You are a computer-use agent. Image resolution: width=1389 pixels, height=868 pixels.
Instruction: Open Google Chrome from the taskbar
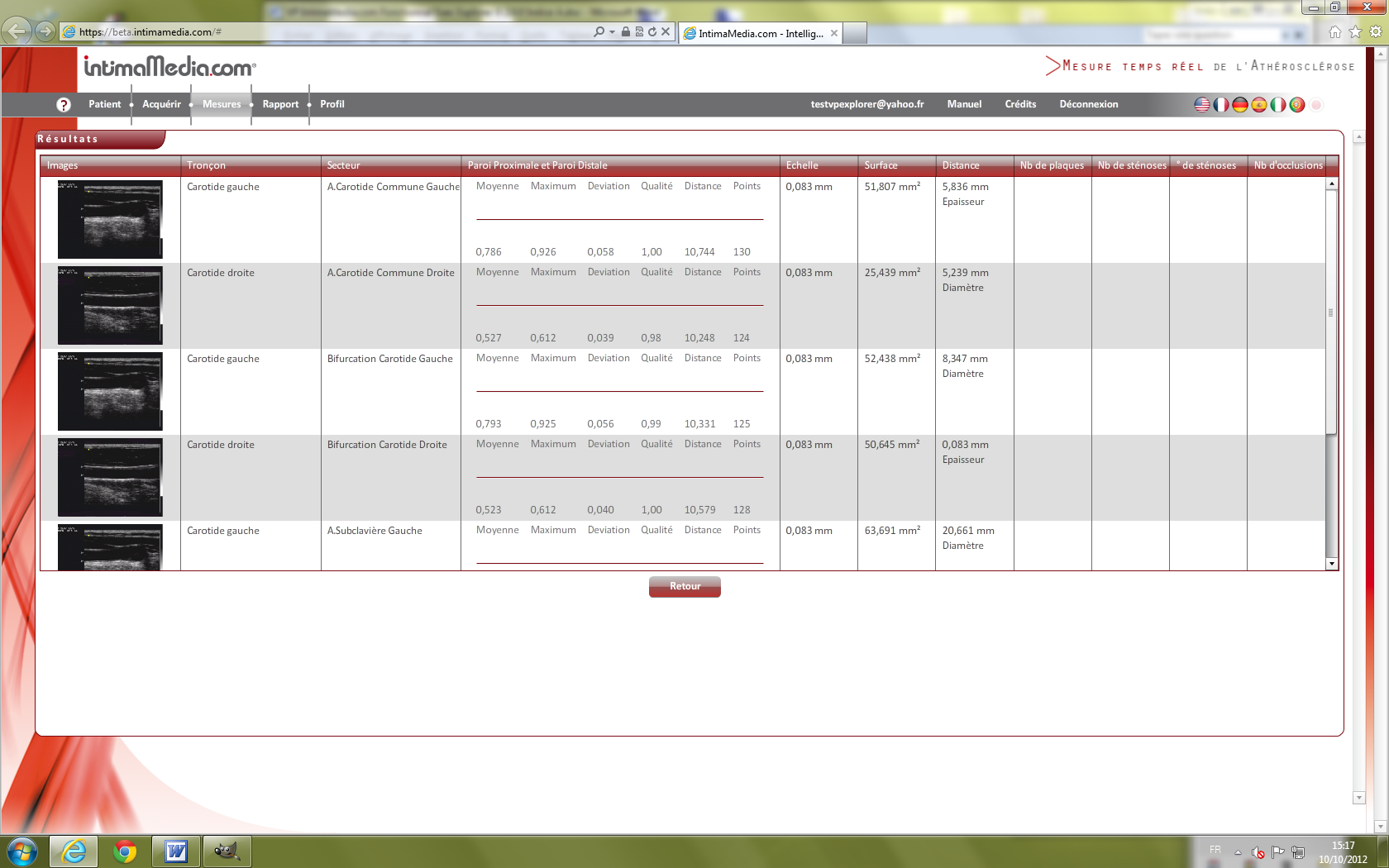(125, 851)
